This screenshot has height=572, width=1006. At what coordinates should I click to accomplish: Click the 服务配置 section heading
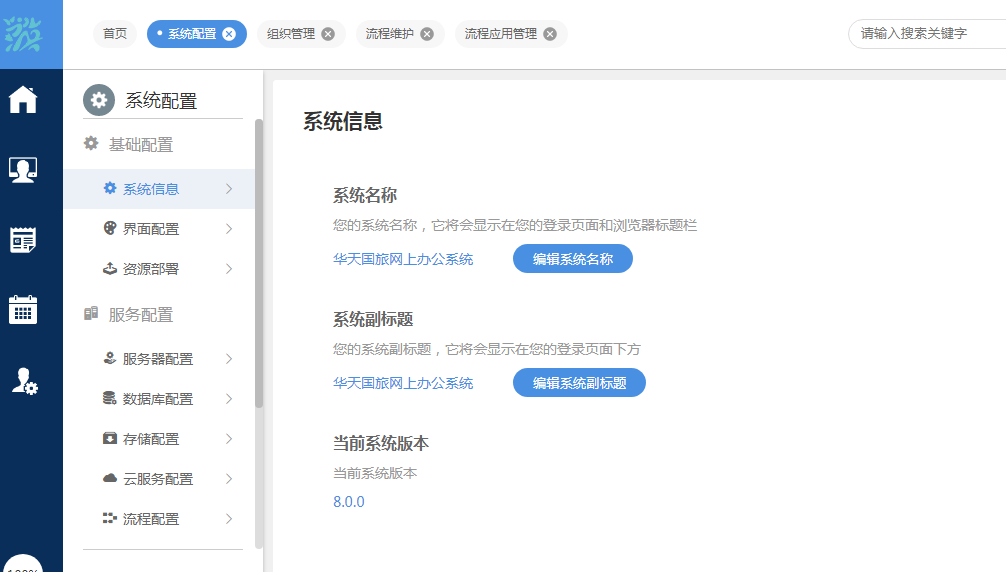tap(141, 315)
